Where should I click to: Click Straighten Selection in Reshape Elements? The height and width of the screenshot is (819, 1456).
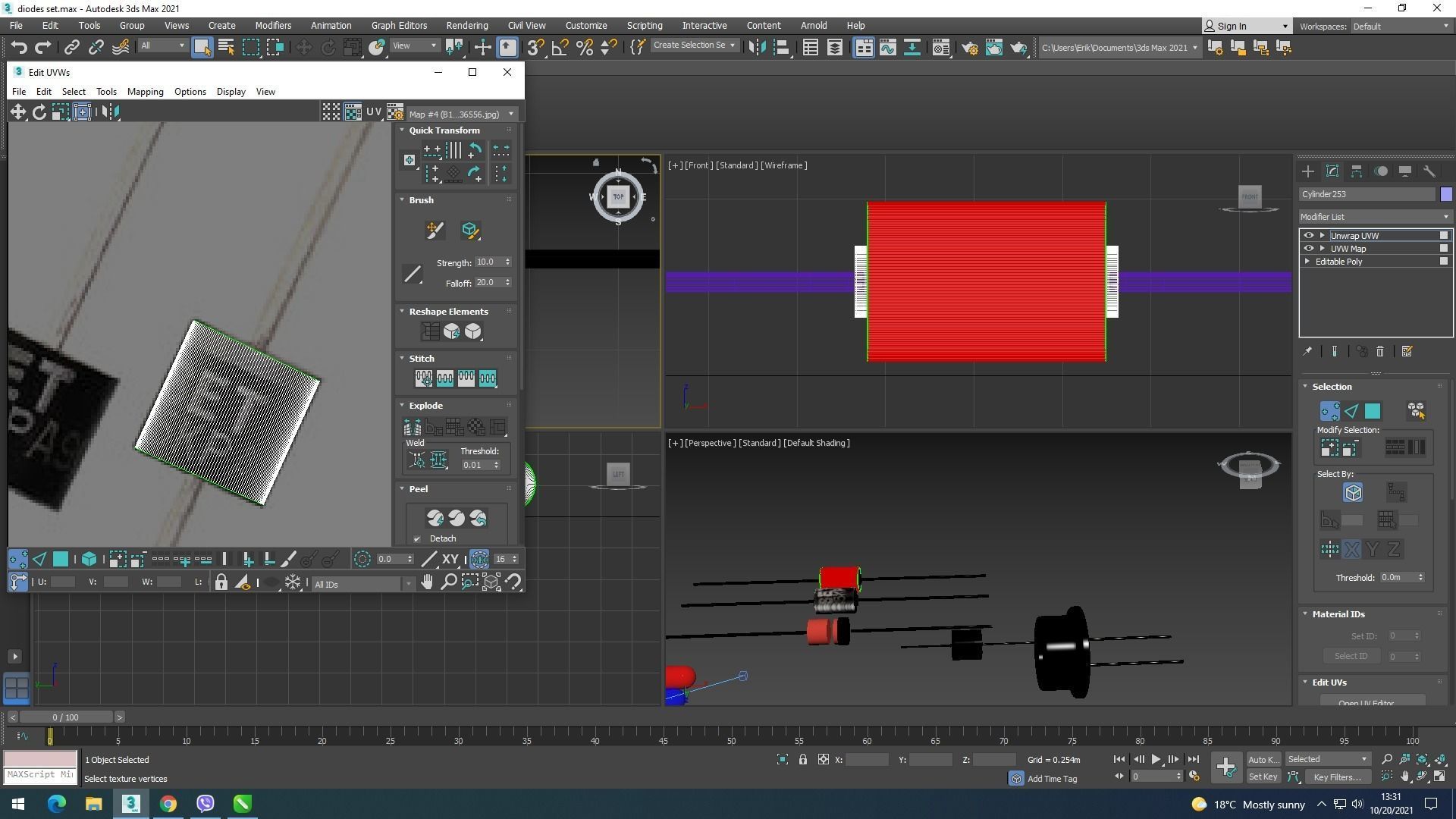coord(430,331)
